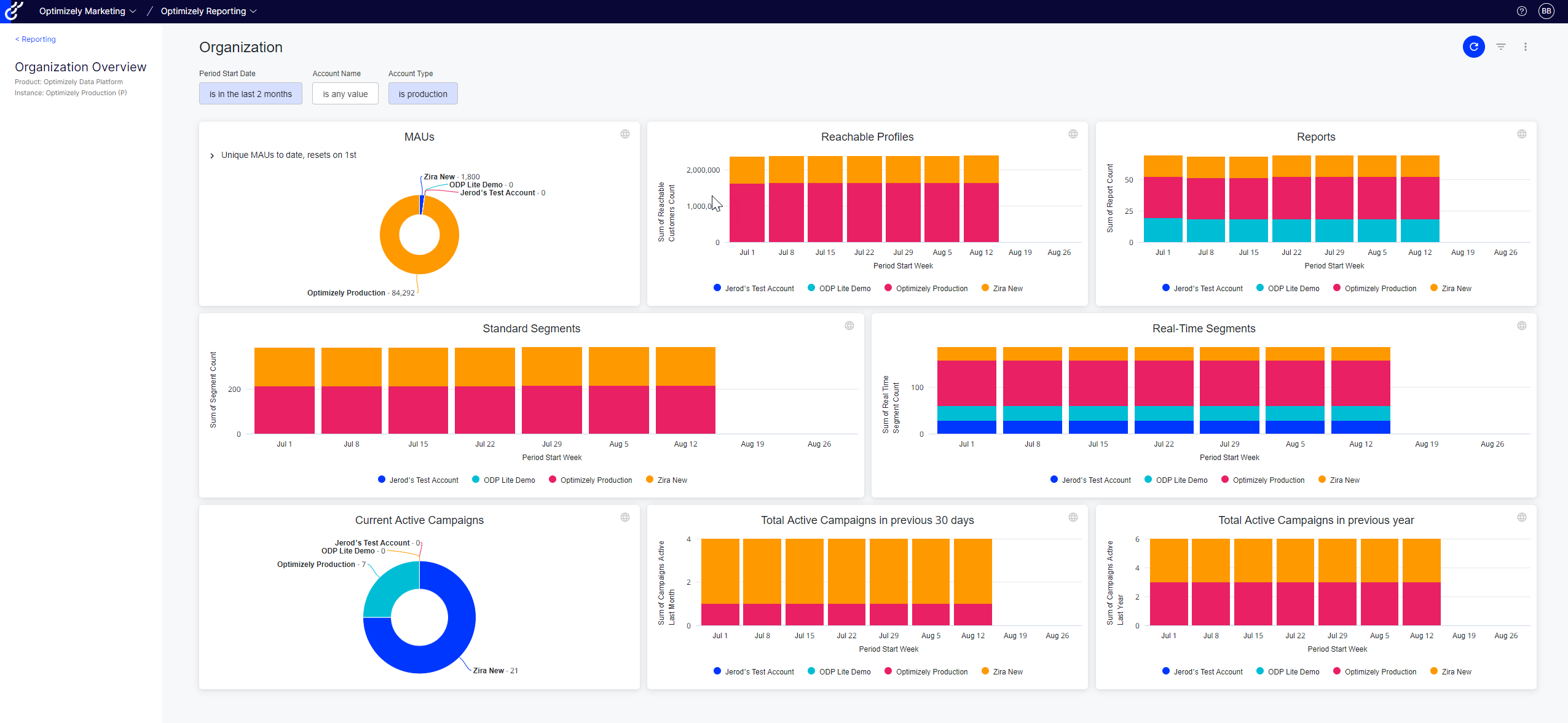Click globe icon on Current Active Campaigns

pyautogui.click(x=624, y=517)
